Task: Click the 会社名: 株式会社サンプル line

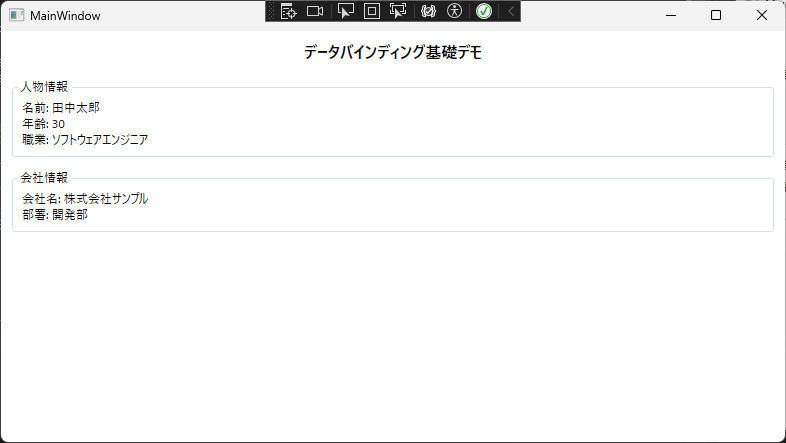Action: click(85, 199)
